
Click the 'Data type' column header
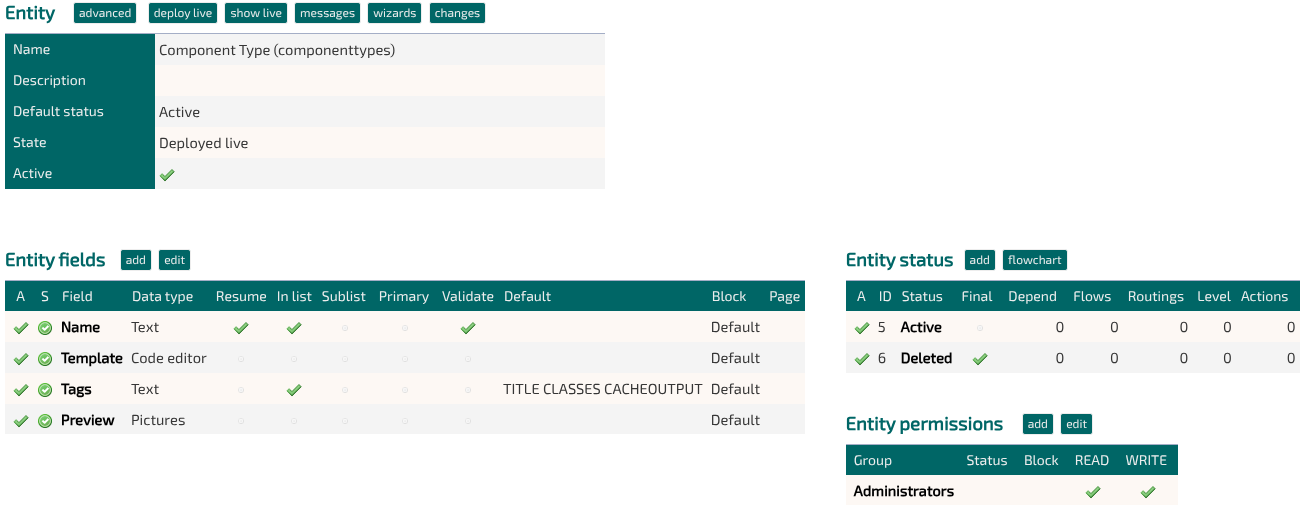pyautogui.click(x=163, y=296)
